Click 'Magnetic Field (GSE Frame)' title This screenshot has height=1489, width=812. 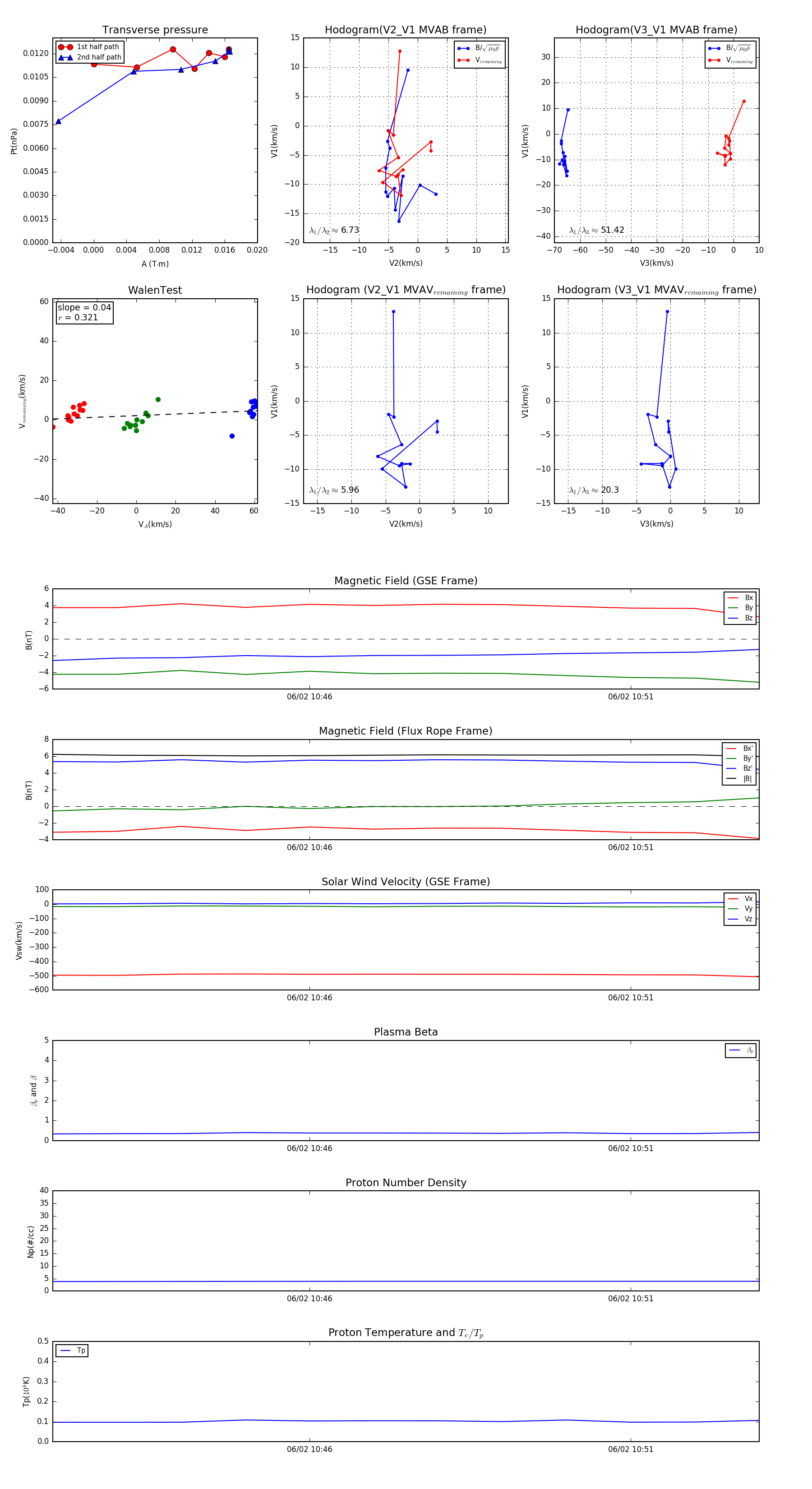tap(406, 581)
